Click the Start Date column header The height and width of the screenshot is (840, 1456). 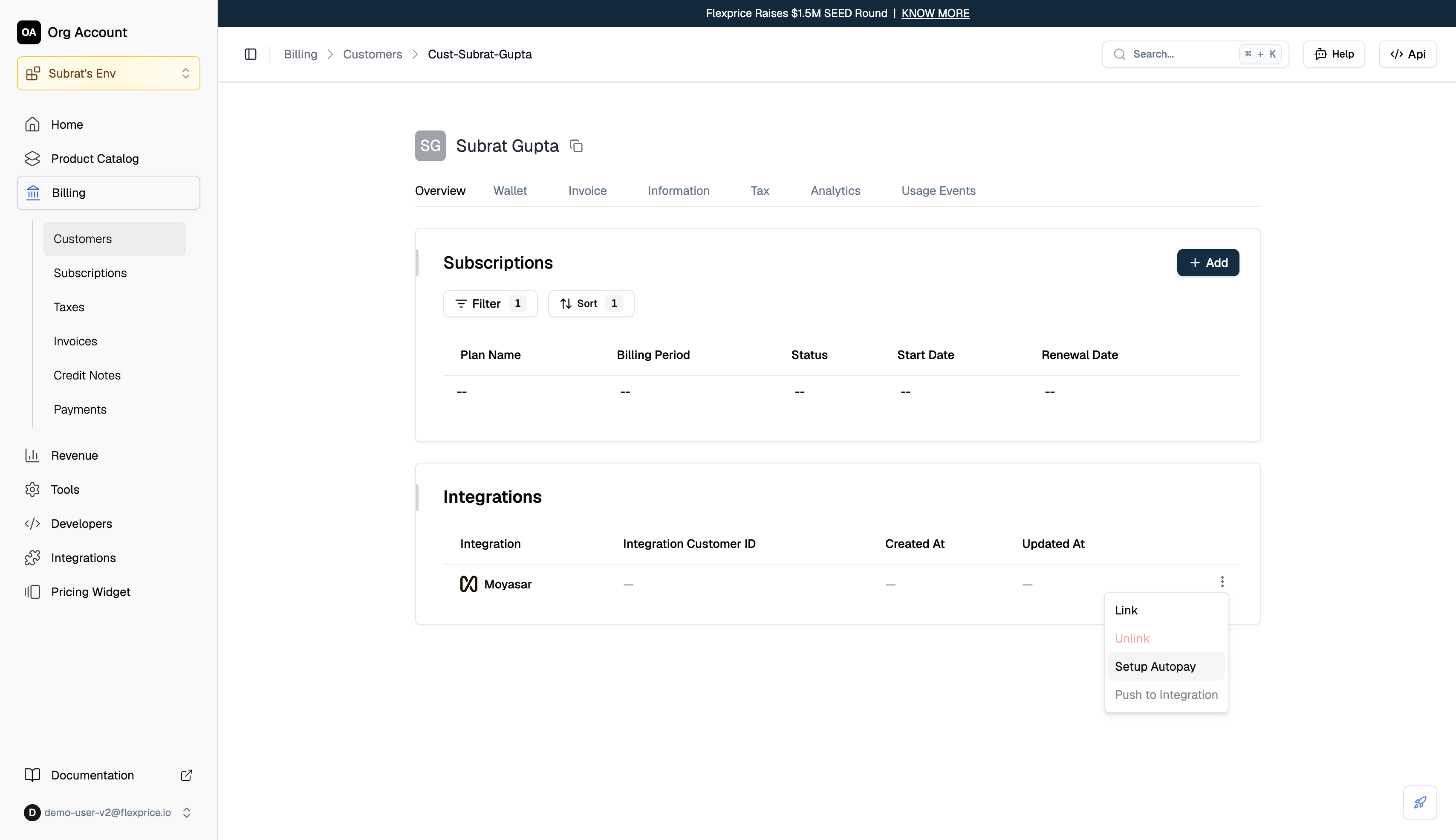tap(925, 355)
